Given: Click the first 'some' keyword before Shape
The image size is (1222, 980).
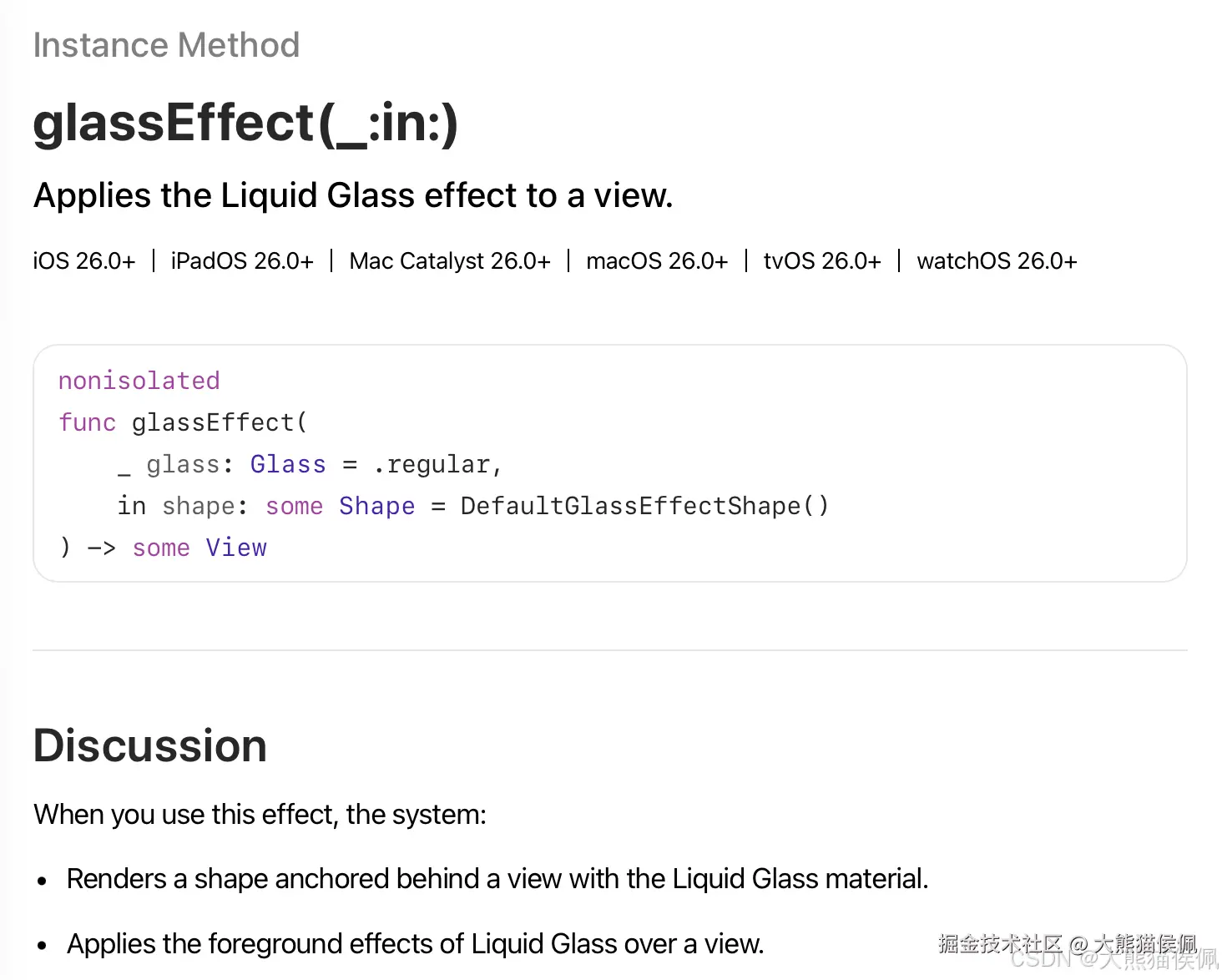Looking at the screenshot, I should (x=294, y=506).
